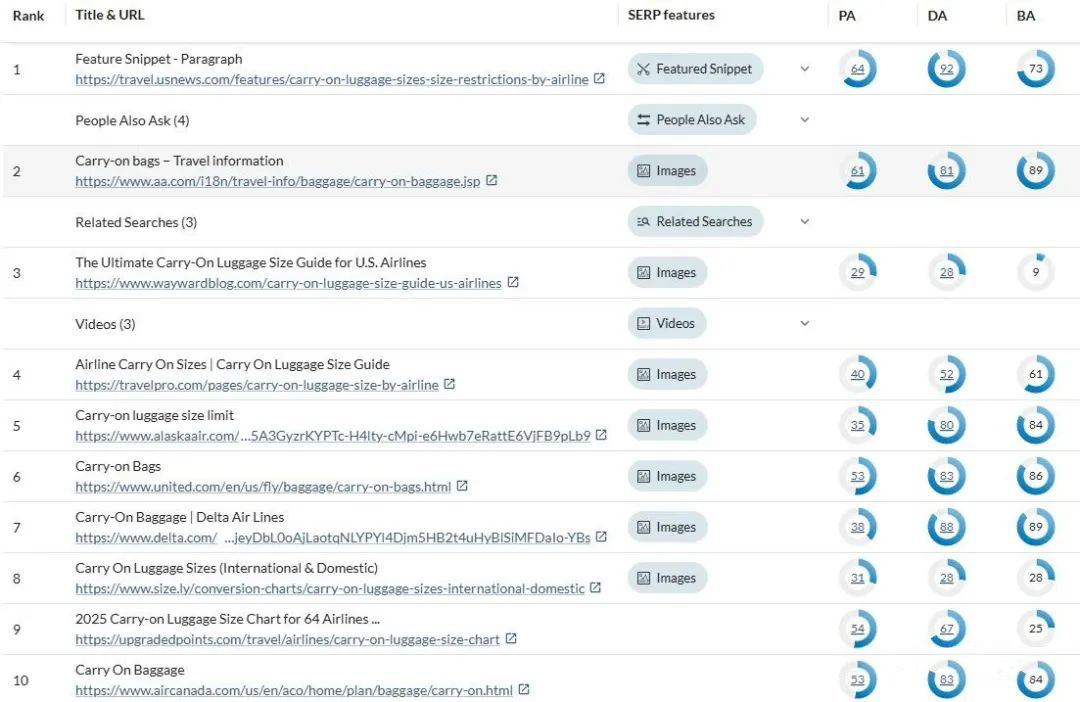Click the Images badge on the aa.com result

pos(667,170)
